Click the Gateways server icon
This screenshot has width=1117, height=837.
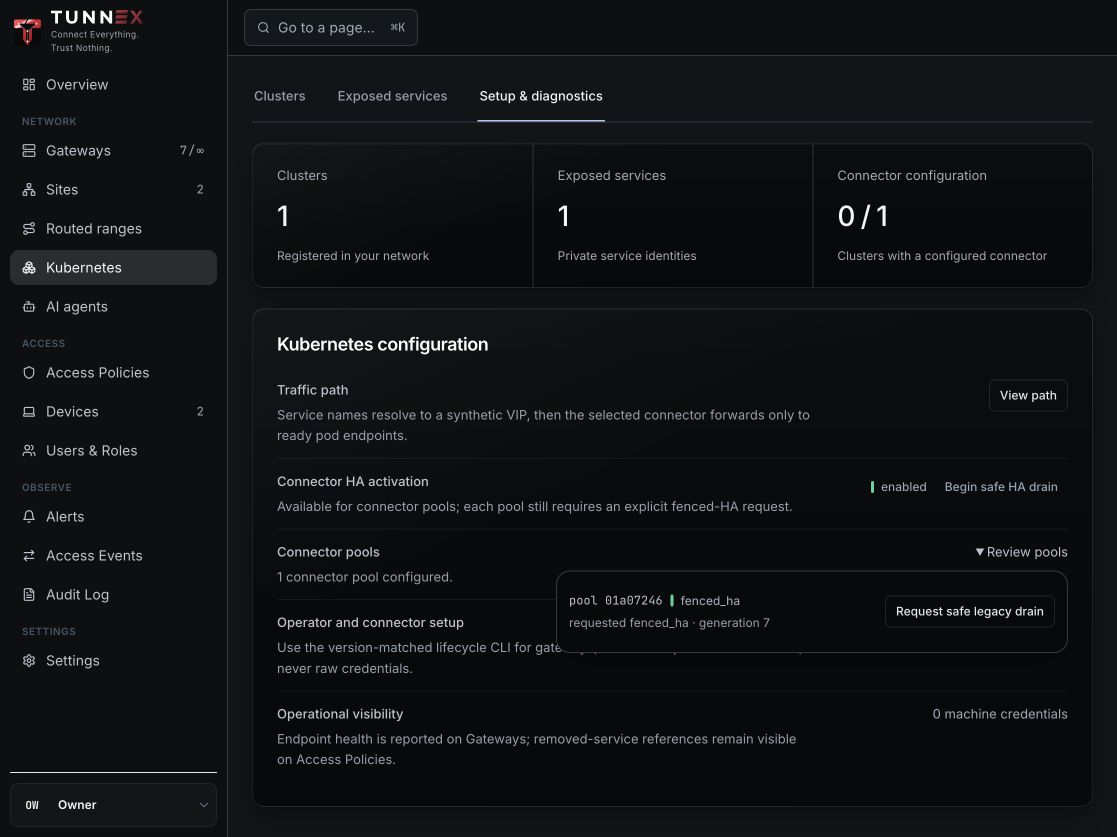28,150
